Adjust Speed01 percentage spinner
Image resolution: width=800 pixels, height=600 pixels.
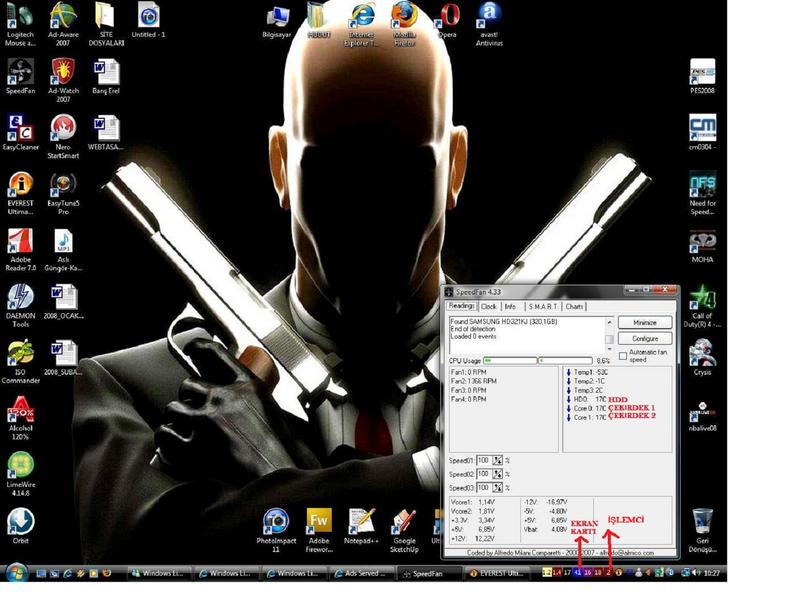coord(497,460)
